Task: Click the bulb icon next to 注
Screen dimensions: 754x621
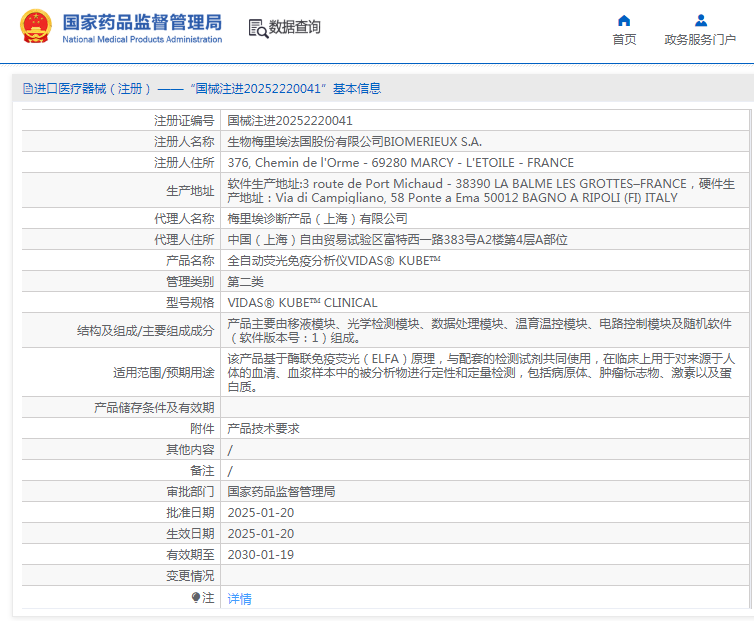Action: [196, 597]
